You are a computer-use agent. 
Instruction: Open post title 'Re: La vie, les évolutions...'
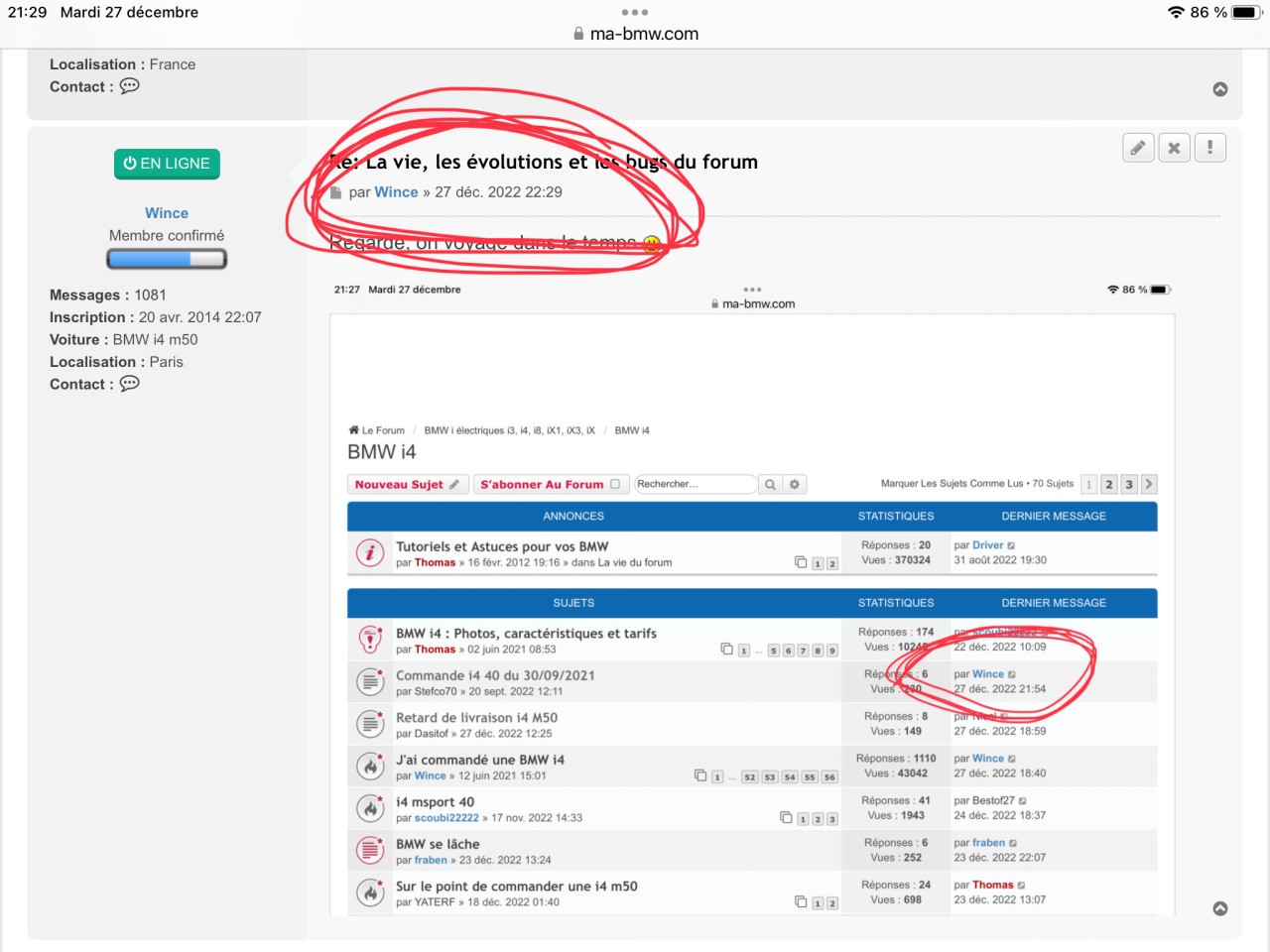[x=544, y=162]
